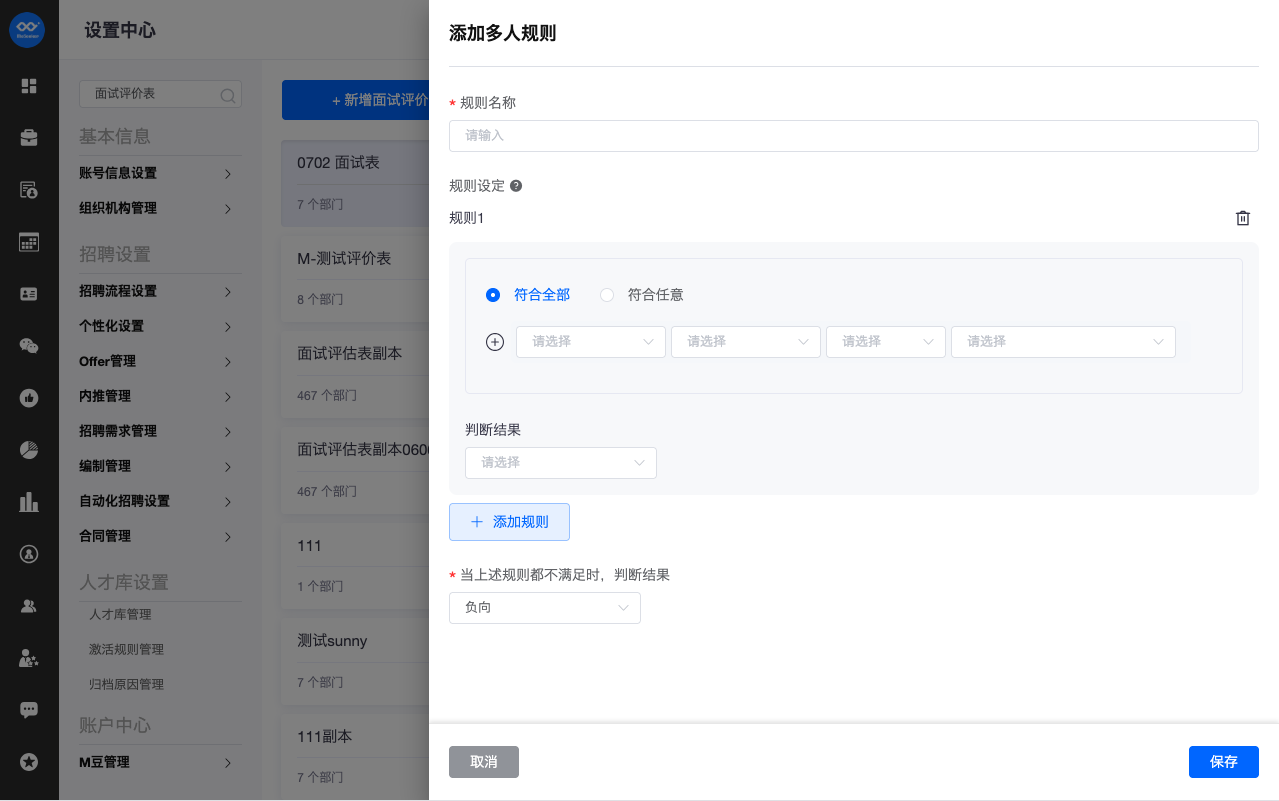Open 合同管理 menu item
The width and height of the screenshot is (1279, 801).
[160, 536]
